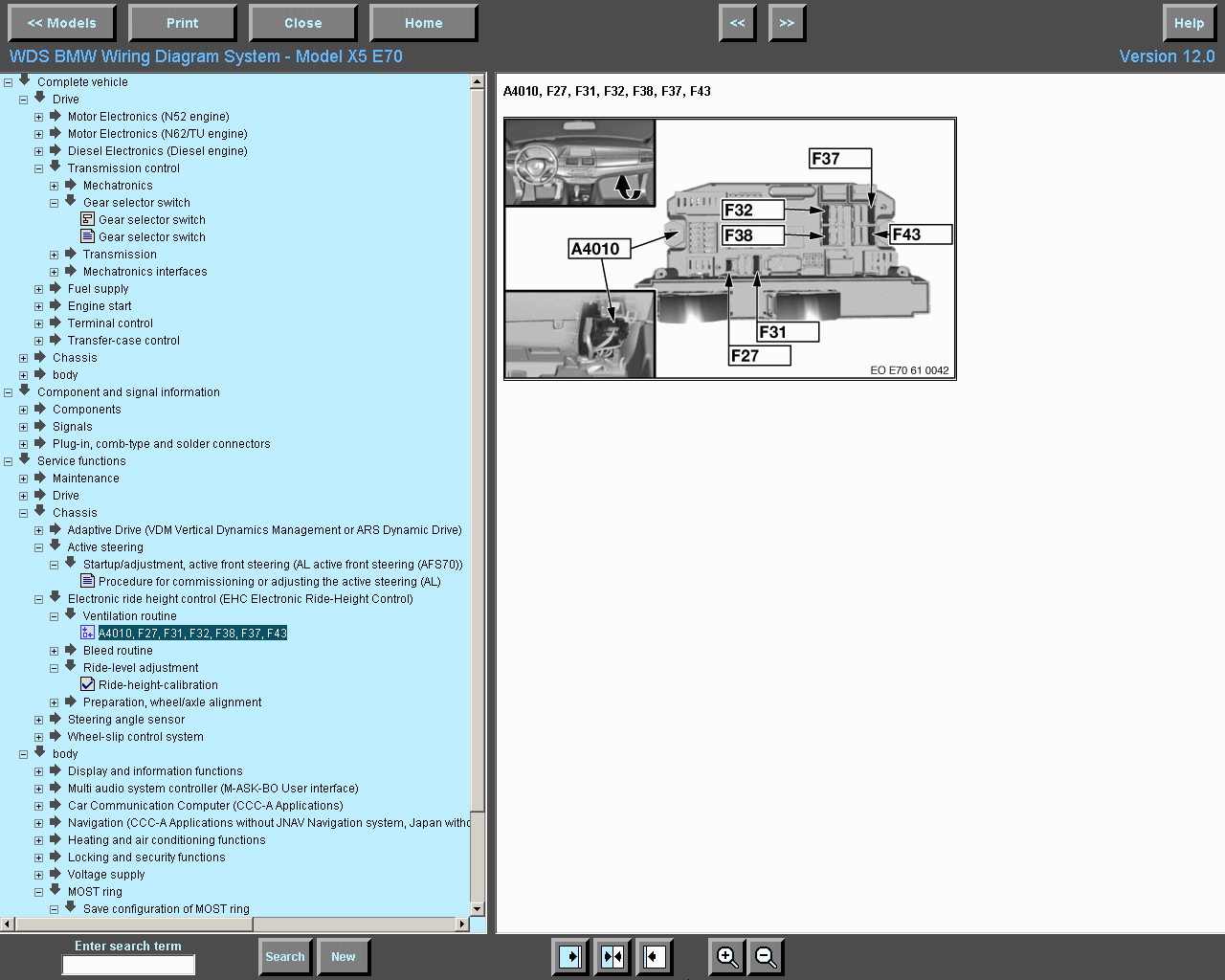This screenshot has width=1225, height=980.
Task: Click the fuse box location diagram image
Action: 730,249
